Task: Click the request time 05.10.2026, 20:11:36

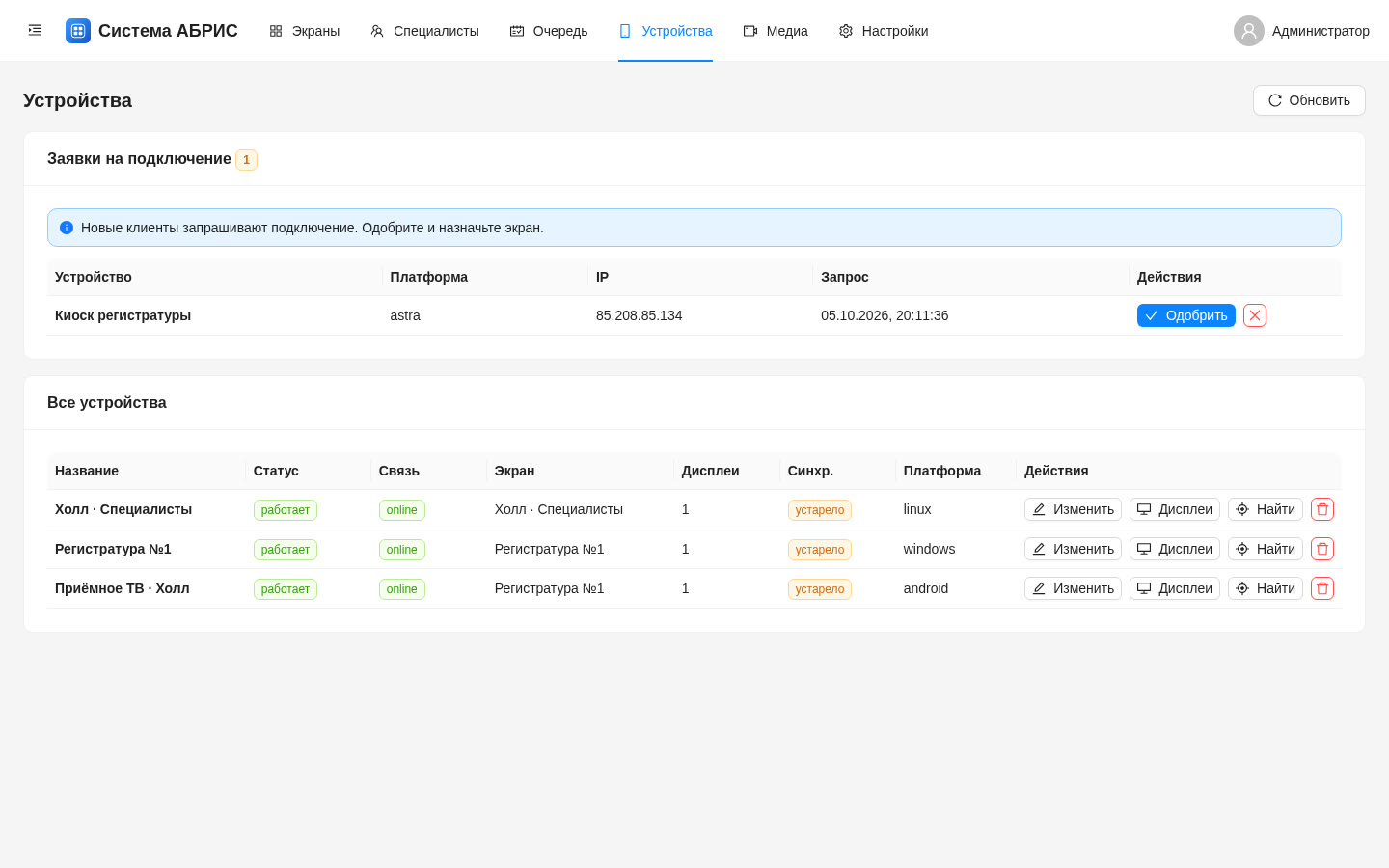Action: click(x=885, y=315)
